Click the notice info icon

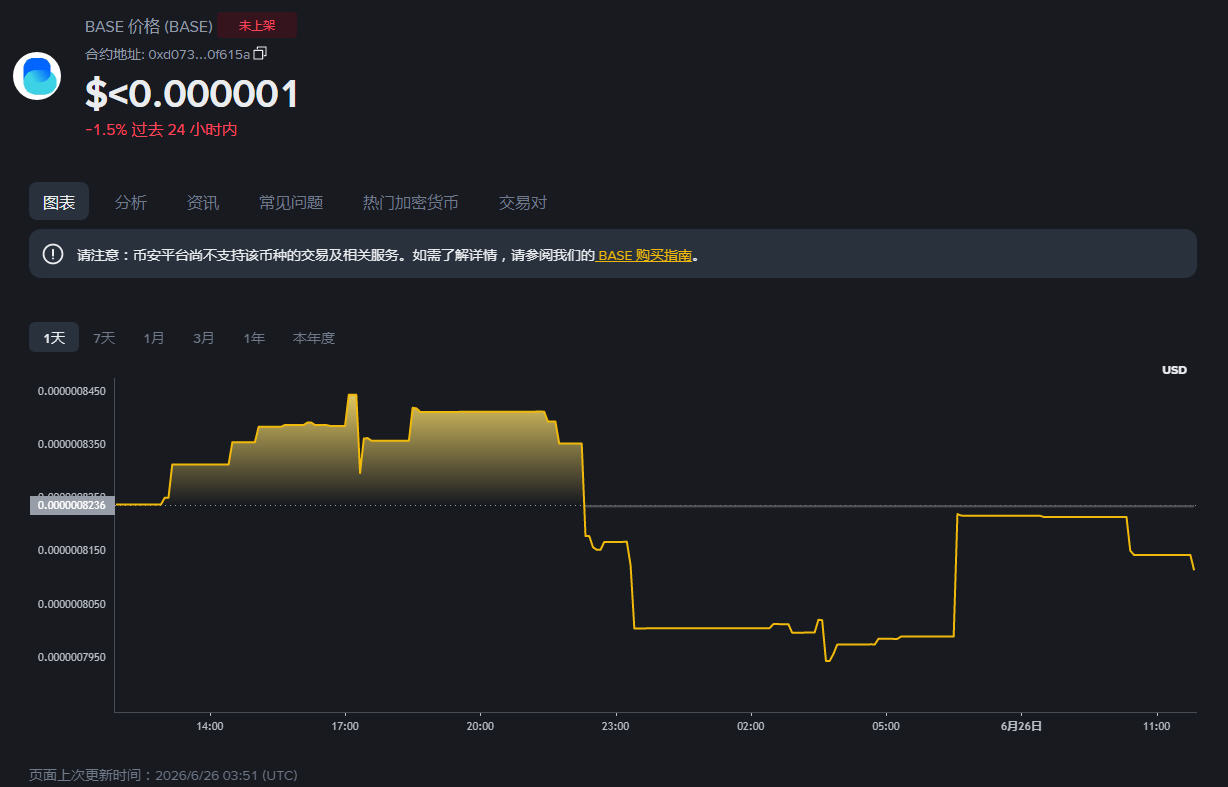click(x=53, y=254)
